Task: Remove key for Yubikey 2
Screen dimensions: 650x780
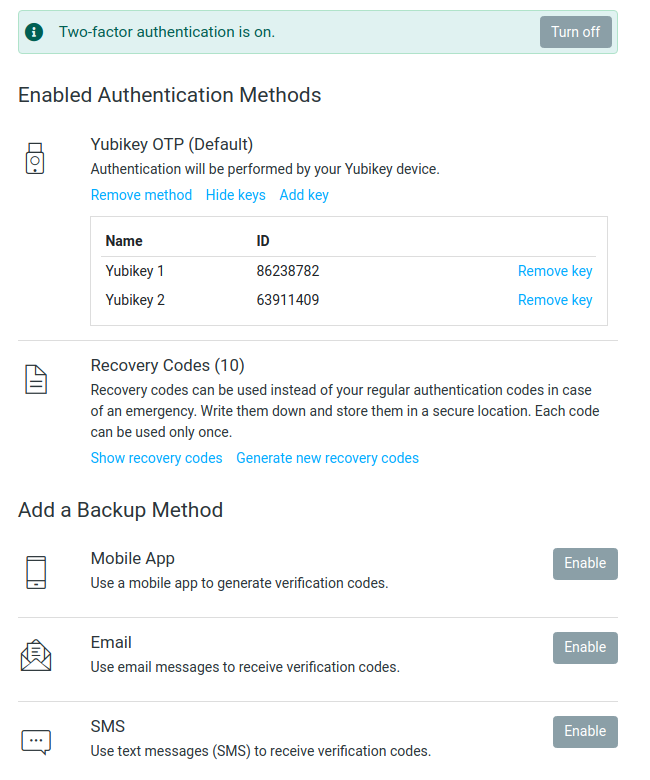Action: [x=555, y=300]
